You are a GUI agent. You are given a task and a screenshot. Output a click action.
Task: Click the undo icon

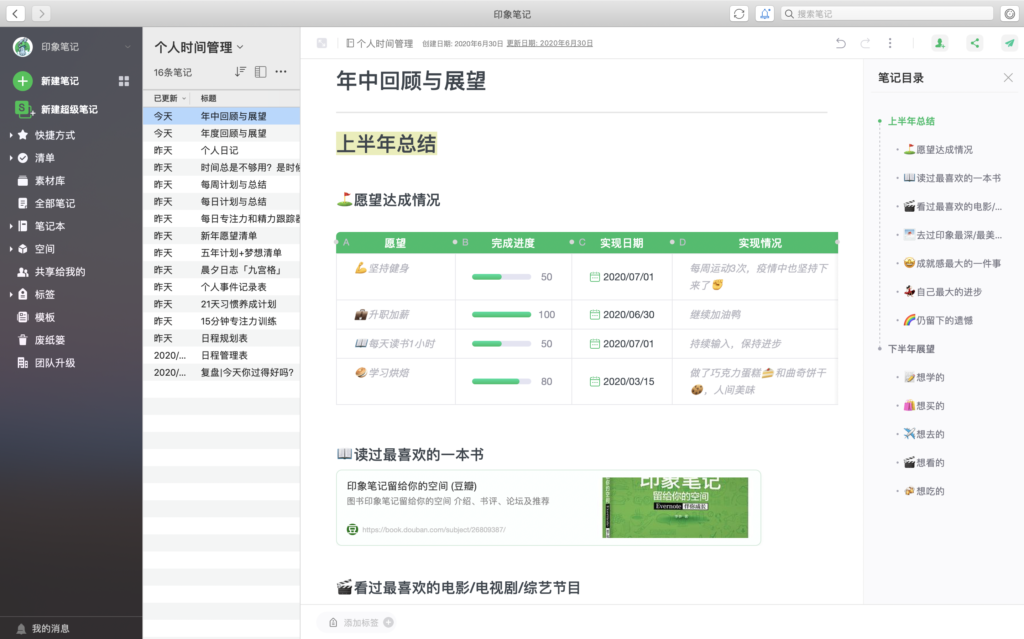(840, 43)
